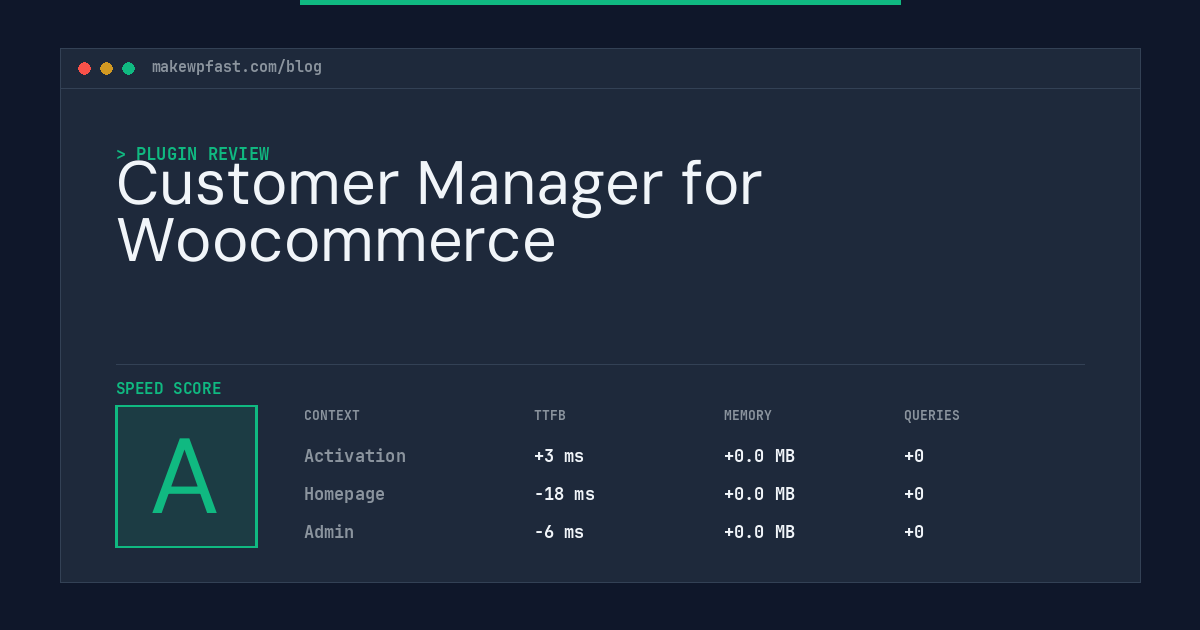Viewport: 1200px width, 630px height.
Task: Click the grade A score box
Action: (x=186, y=476)
